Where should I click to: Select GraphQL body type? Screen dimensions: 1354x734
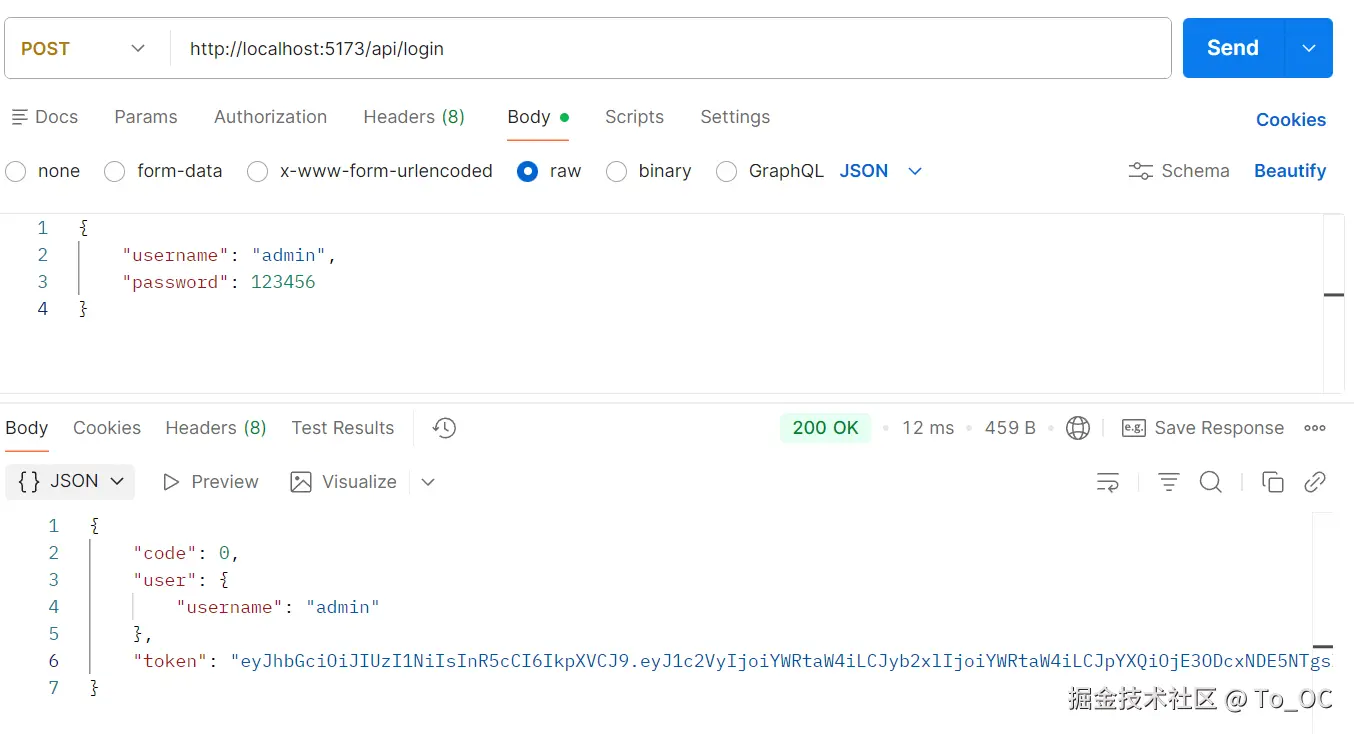coord(770,171)
